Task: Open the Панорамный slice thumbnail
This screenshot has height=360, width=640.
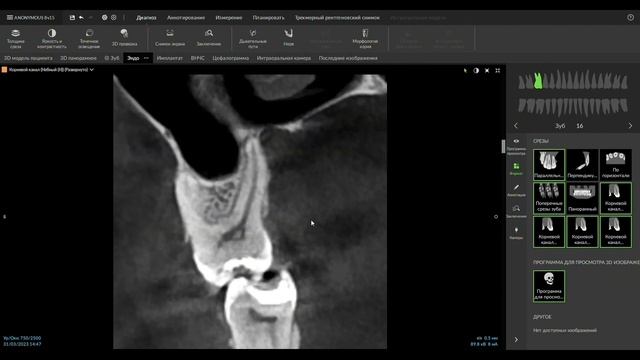Action: click(x=582, y=198)
